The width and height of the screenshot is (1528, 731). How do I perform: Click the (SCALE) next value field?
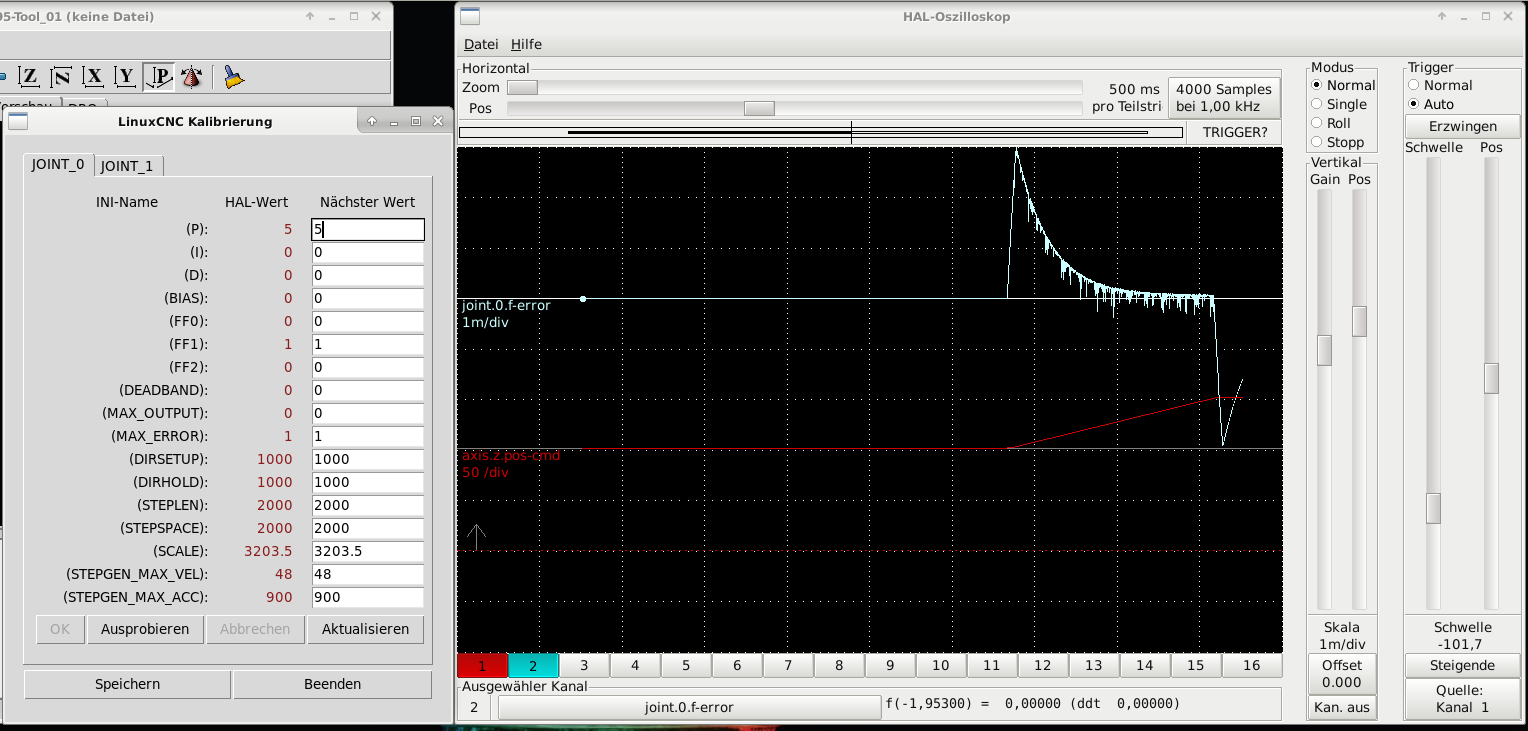(368, 551)
